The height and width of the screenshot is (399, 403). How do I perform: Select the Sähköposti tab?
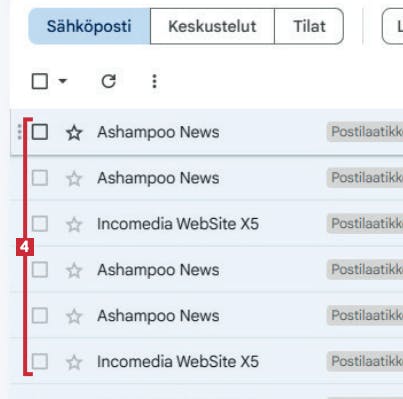coord(89,26)
